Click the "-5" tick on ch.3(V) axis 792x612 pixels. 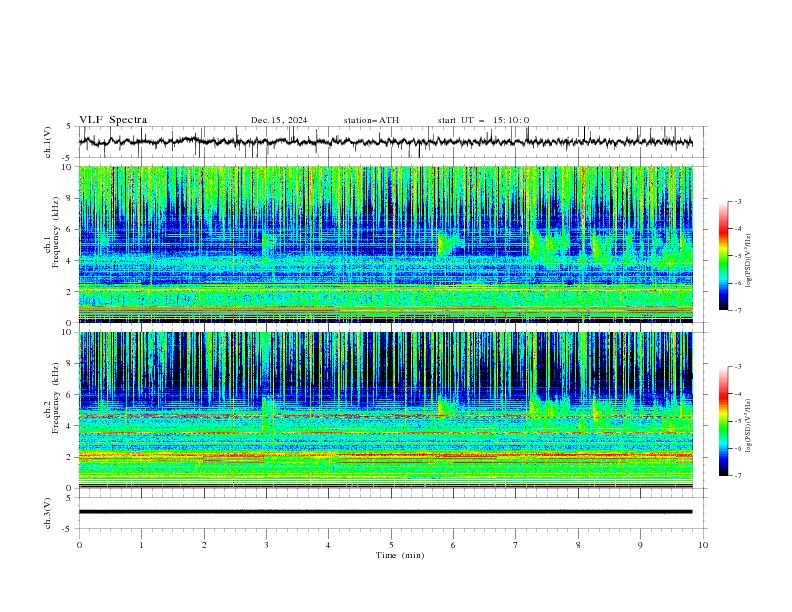point(68,529)
